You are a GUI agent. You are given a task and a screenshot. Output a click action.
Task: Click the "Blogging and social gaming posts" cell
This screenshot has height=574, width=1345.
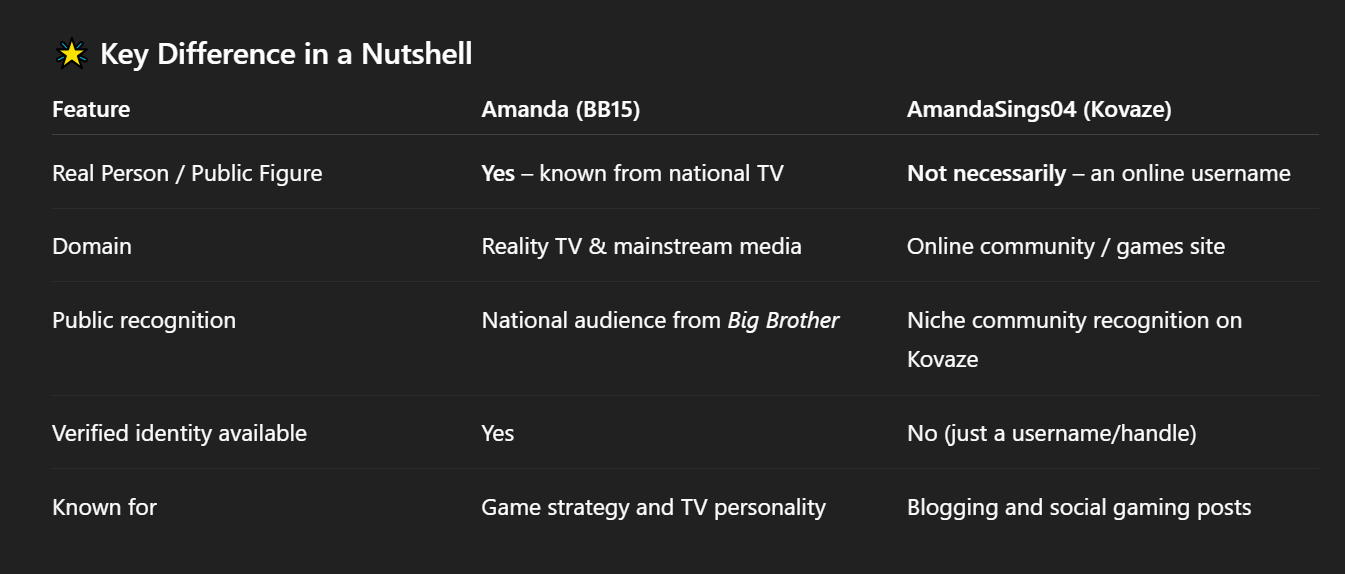(x=1078, y=507)
